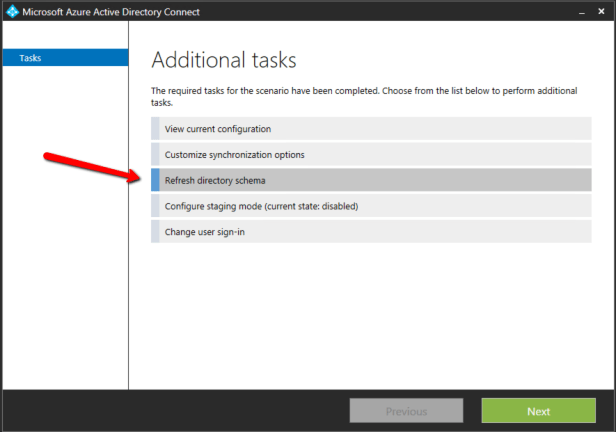The image size is (616, 432).
Task: Minimize the Azure AD Connect window
Action: coord(581,12)
